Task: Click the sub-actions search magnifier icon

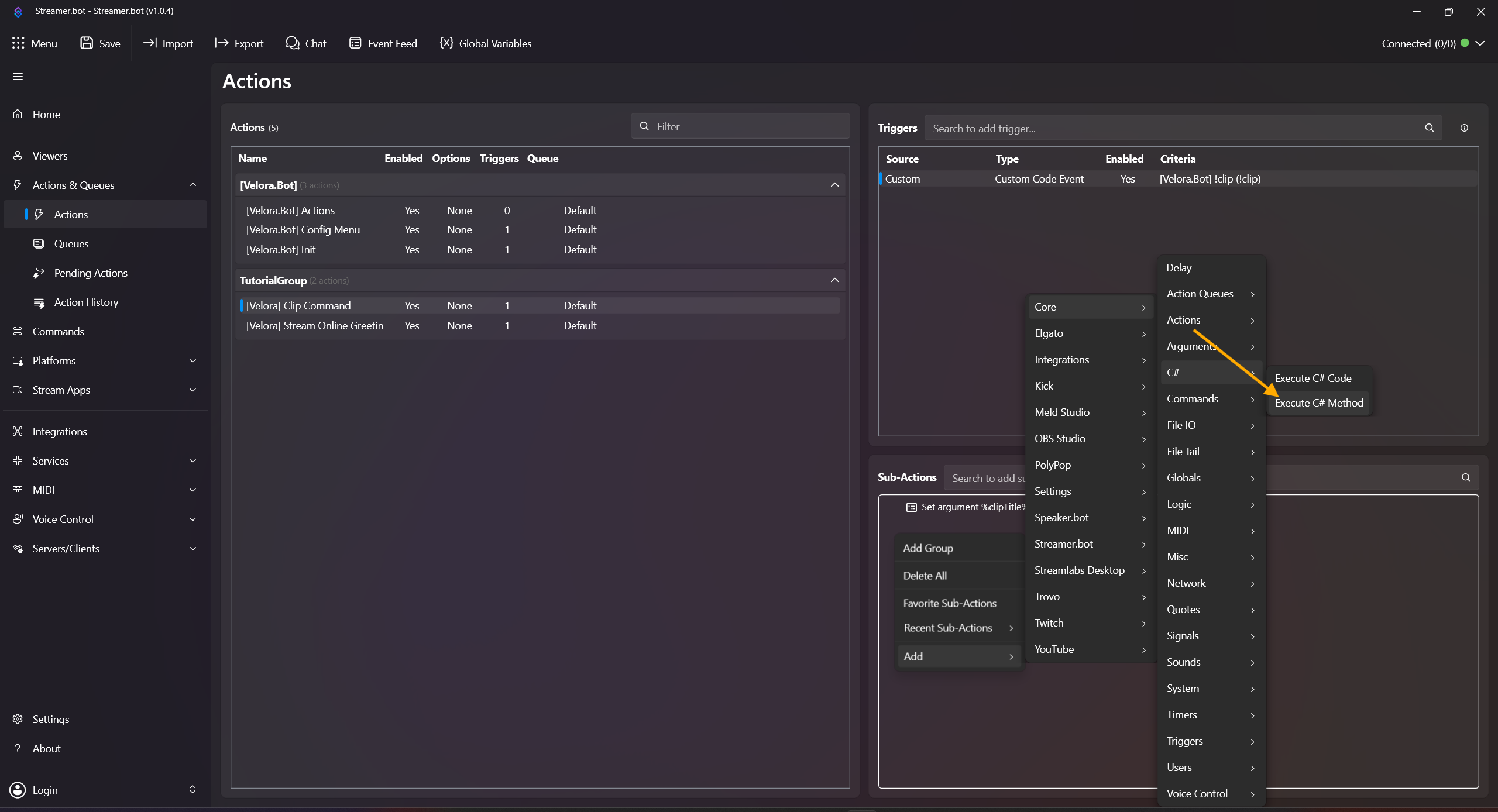Action: point(1466,478)
